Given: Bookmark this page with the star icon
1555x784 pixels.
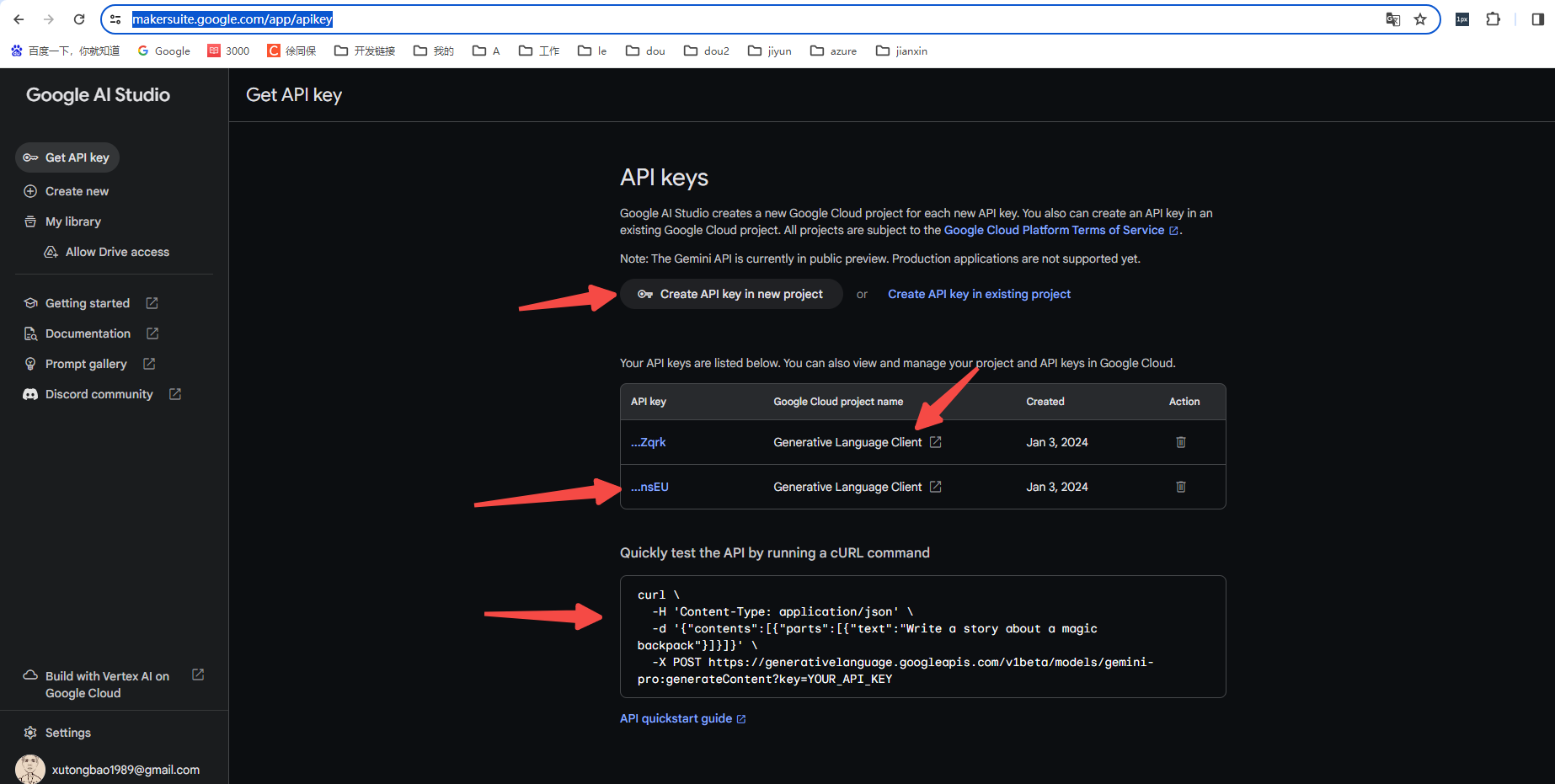Looking at the screenshot, I should pos(1420,19).
